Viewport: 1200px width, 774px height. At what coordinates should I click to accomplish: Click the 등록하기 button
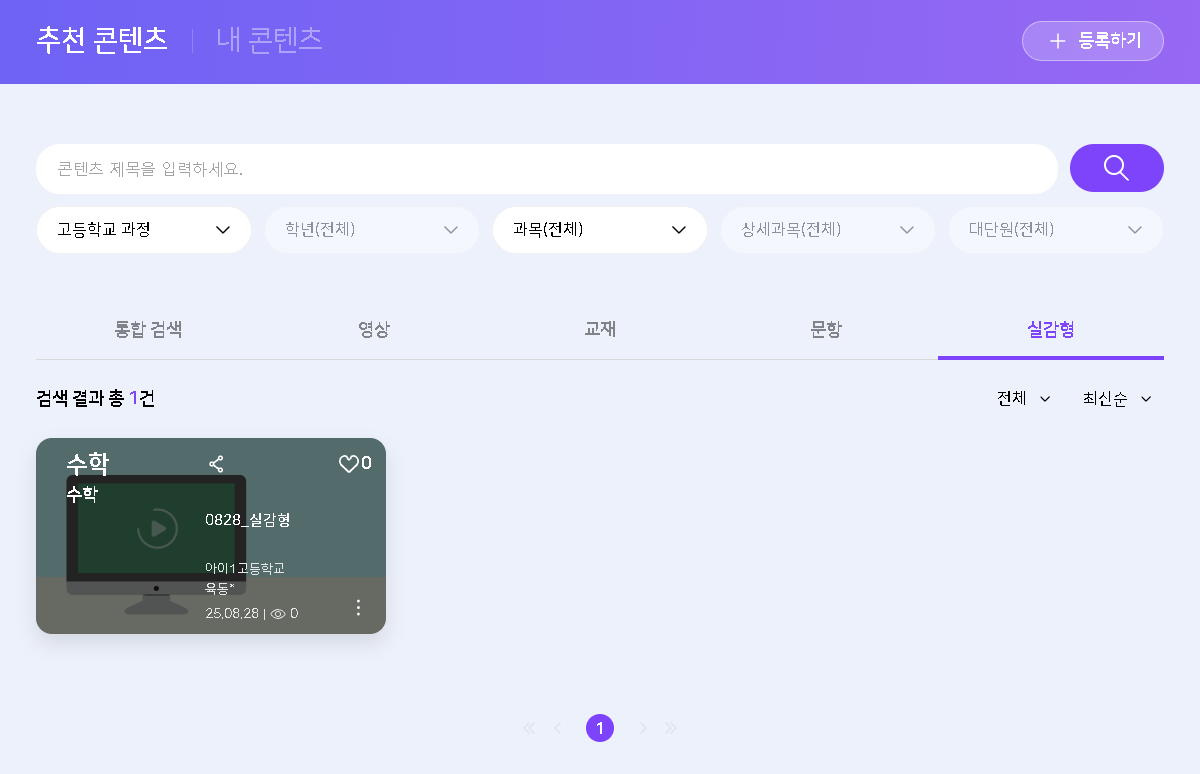(x=1093, y=41)
